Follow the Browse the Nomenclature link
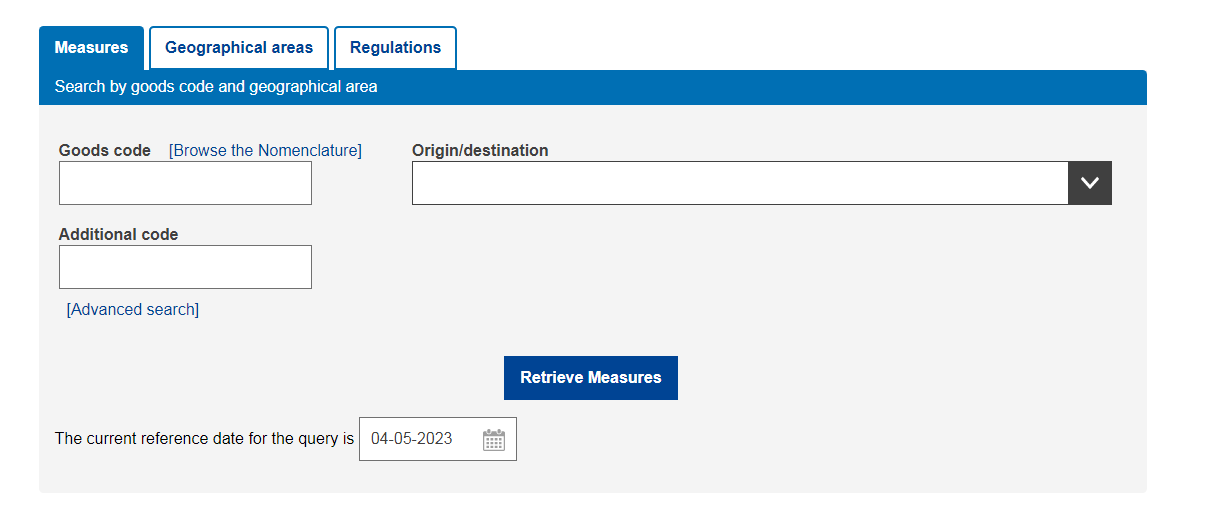Screen dimensions: 1217x505 (x=265, y=151)
